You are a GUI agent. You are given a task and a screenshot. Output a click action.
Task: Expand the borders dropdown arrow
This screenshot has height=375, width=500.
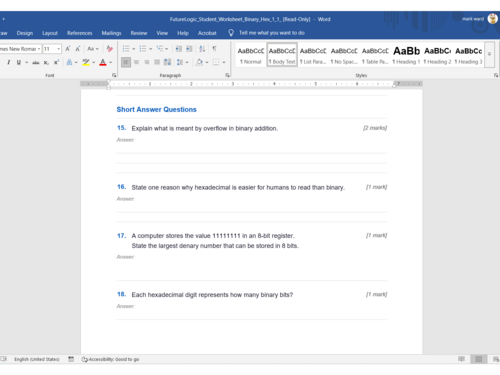tap(224, 62)
